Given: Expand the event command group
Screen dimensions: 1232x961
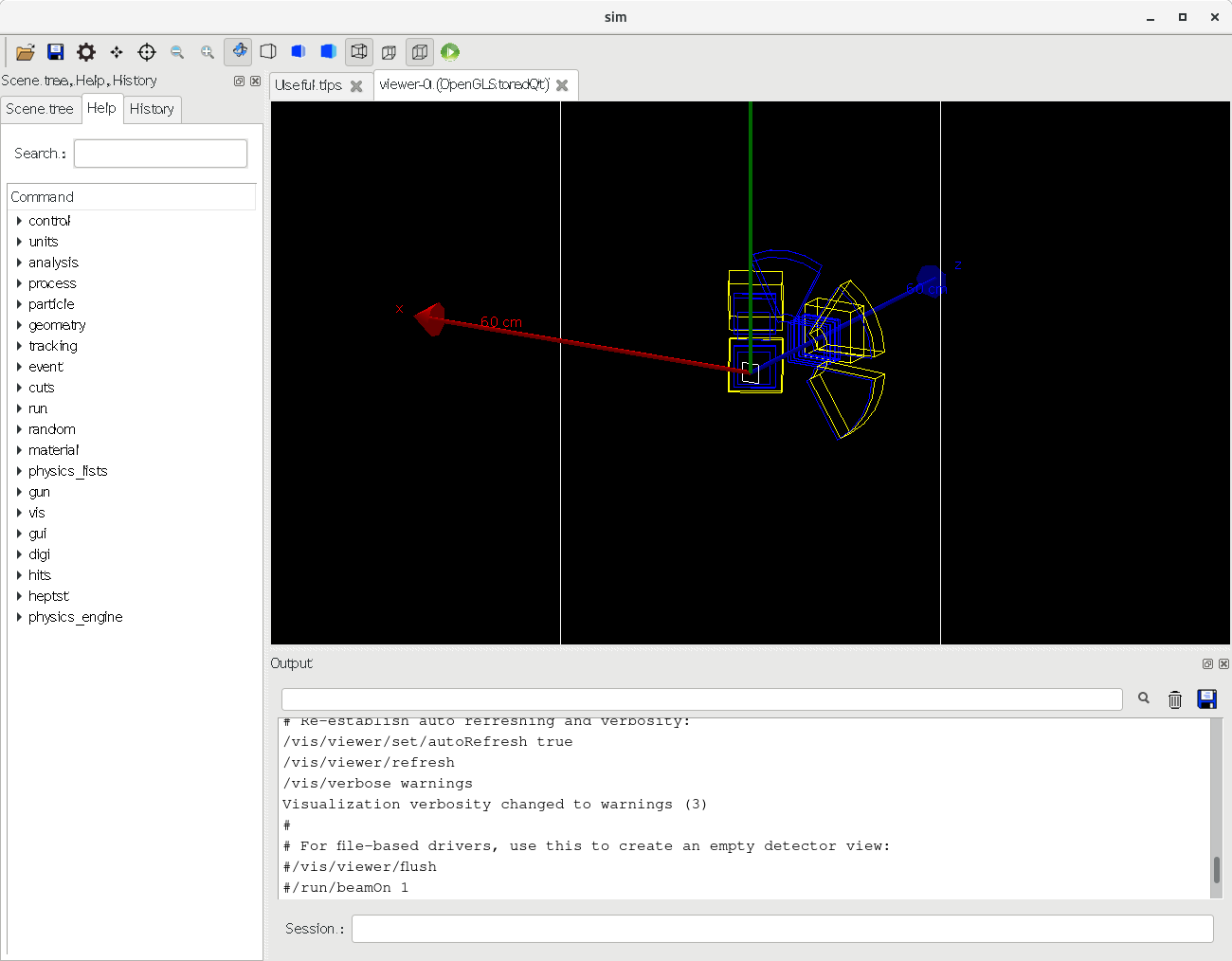Looking at the screenshot, I should point(19,367).
